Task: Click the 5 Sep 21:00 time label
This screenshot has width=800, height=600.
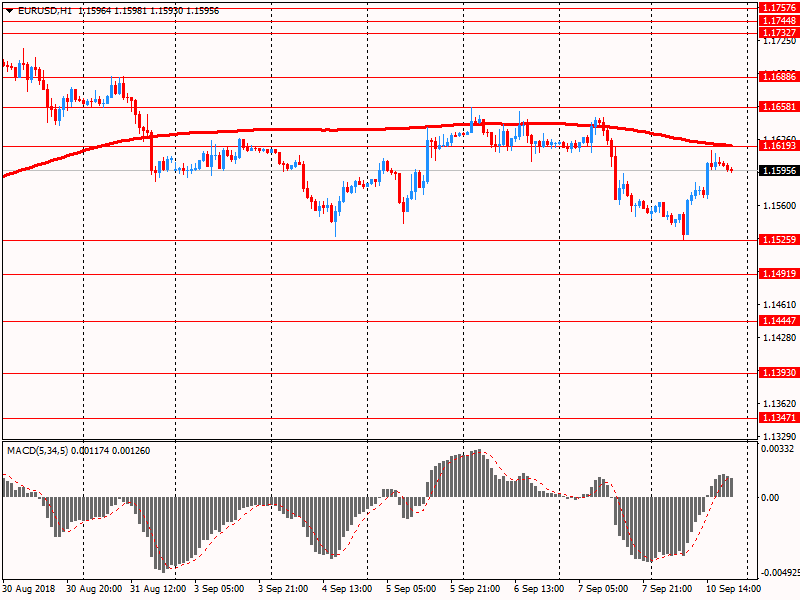Action: point(474,590)
